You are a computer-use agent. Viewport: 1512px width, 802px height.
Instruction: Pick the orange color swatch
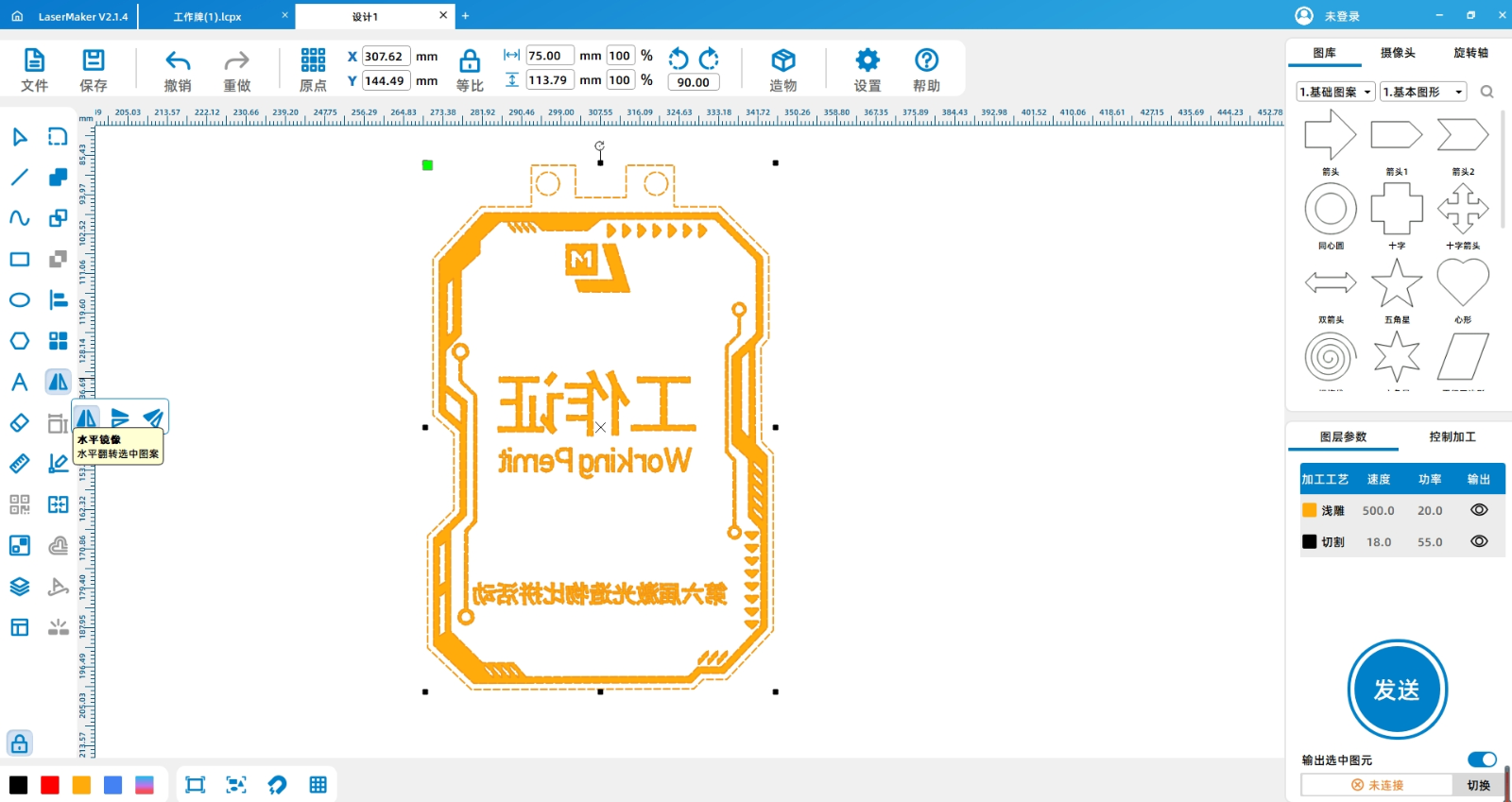pos(81,785)
